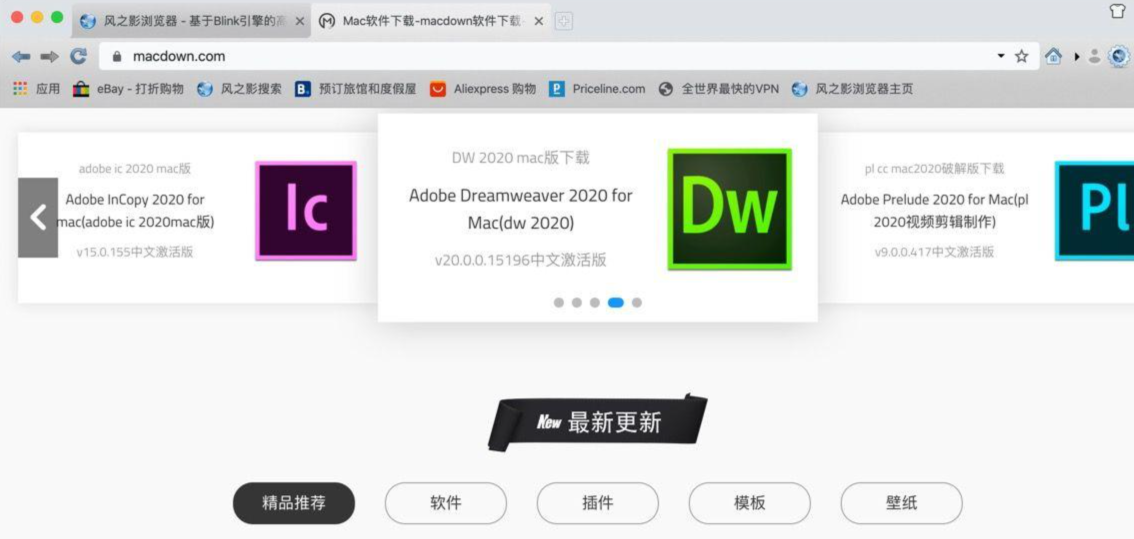Click the DW 2020 mac版下载 caption

click(521, 158)
